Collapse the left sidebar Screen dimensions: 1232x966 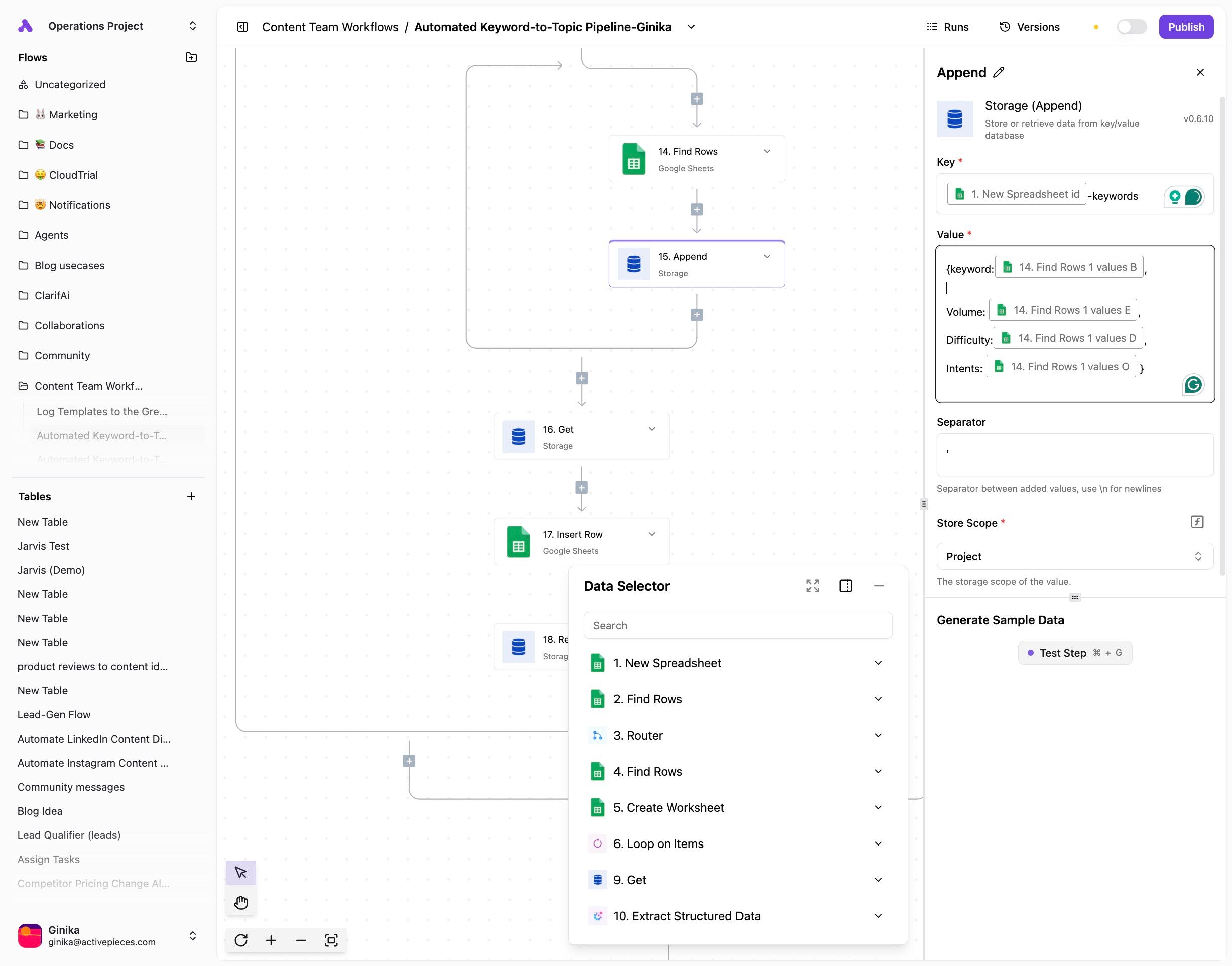(x=242, y=27)
